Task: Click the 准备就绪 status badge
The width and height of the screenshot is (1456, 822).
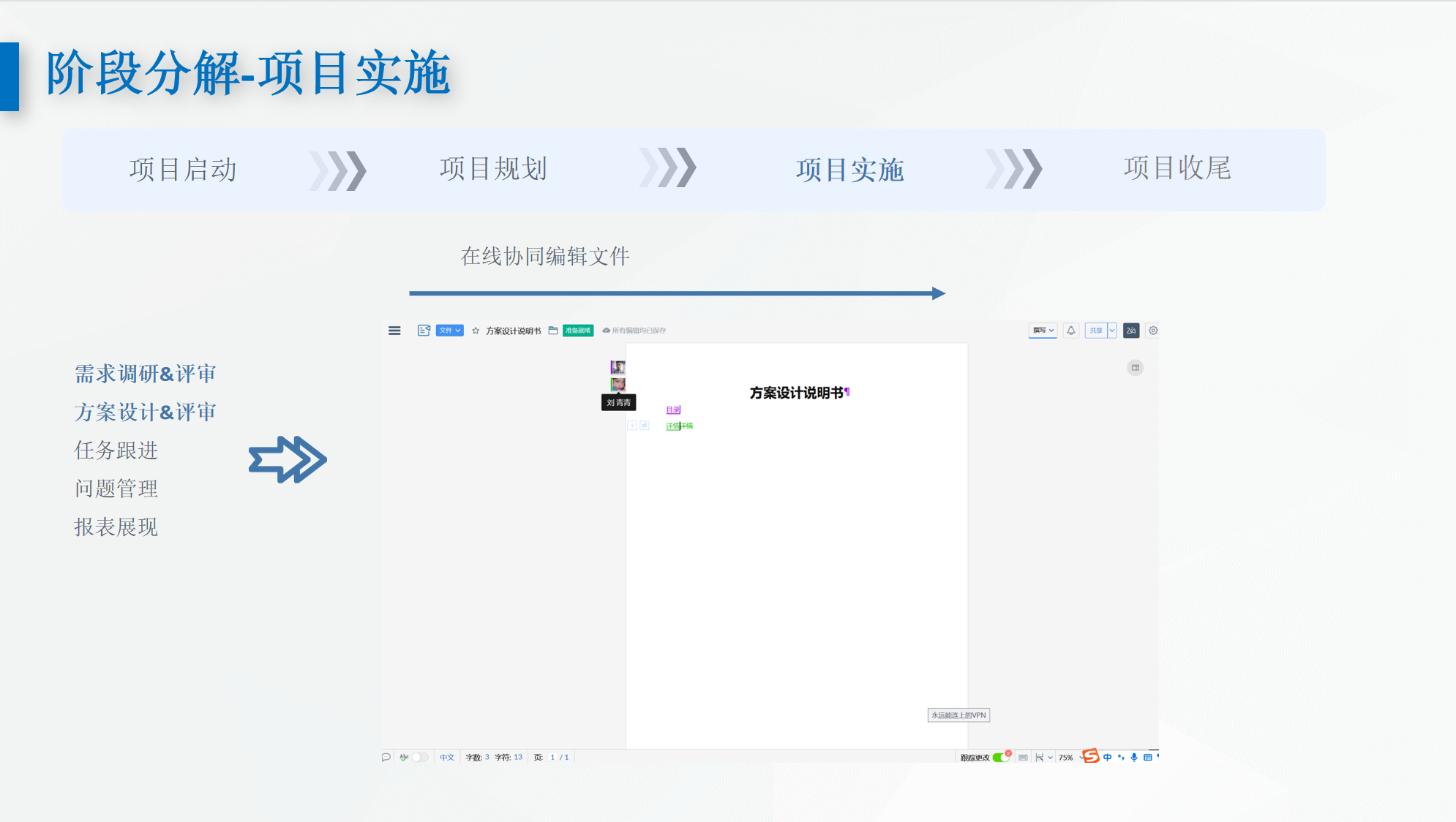Action: [578, 331]
